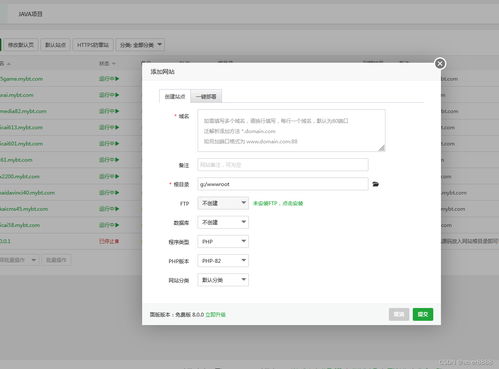This screenshot has height=369, width=499.
Task: Open the FTP dropdown
Action: click(x=223, y=203)
